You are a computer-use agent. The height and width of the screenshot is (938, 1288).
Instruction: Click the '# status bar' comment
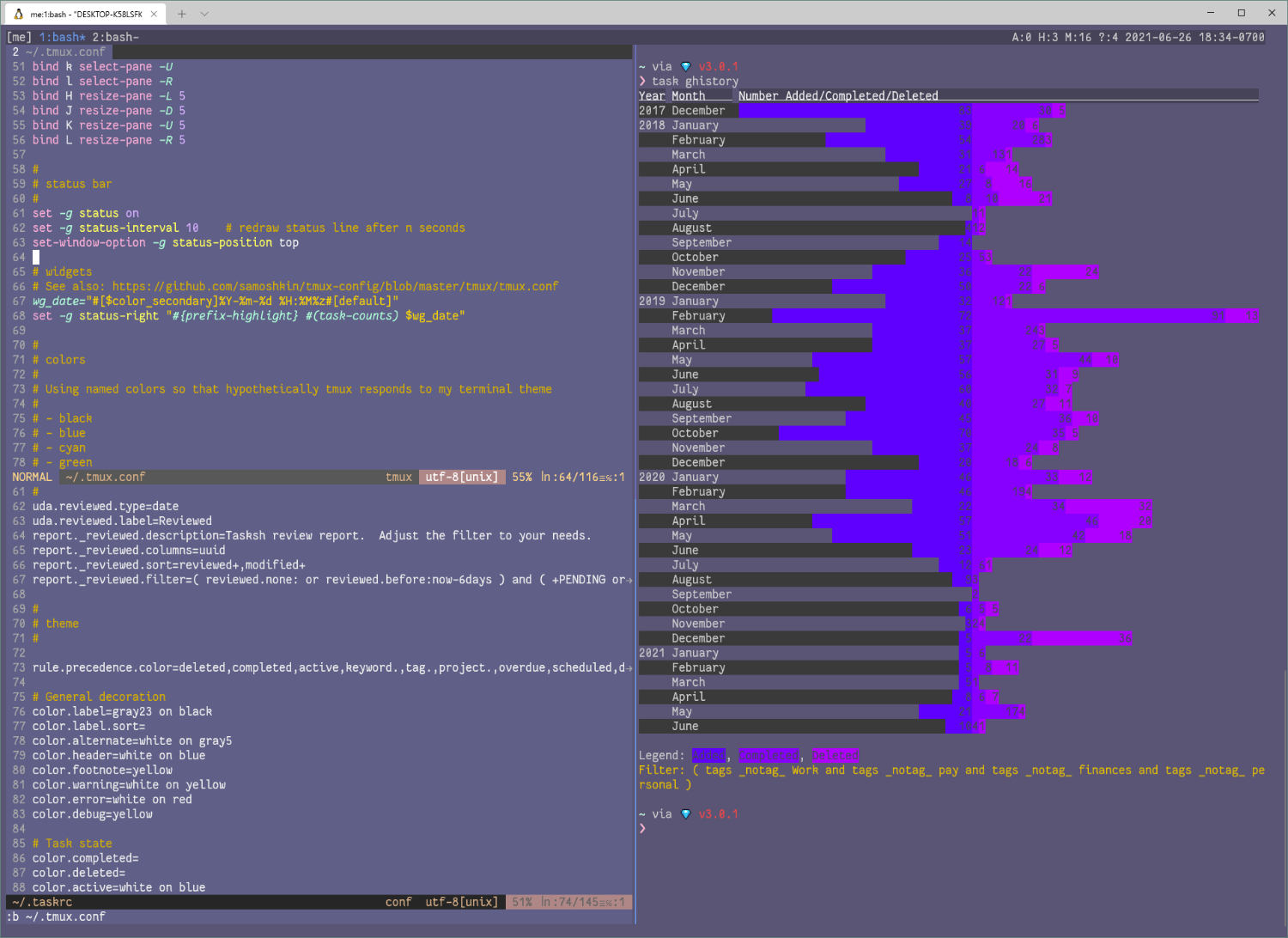72,184
